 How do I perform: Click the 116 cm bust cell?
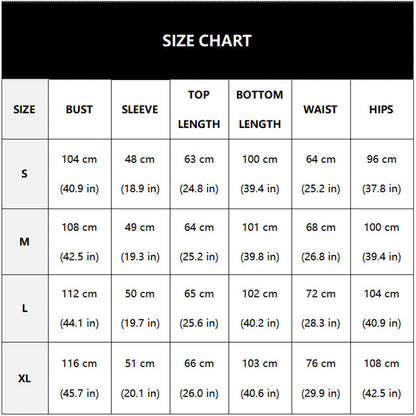click(79, 378)
